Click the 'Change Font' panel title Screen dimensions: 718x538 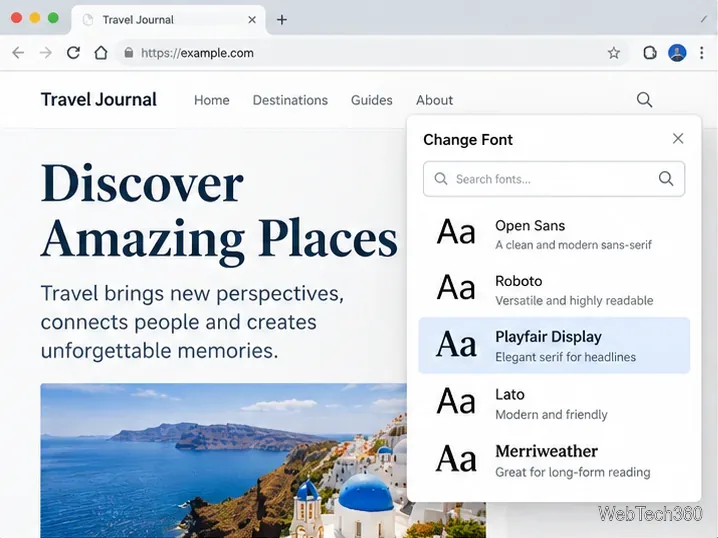coord(468,139)
